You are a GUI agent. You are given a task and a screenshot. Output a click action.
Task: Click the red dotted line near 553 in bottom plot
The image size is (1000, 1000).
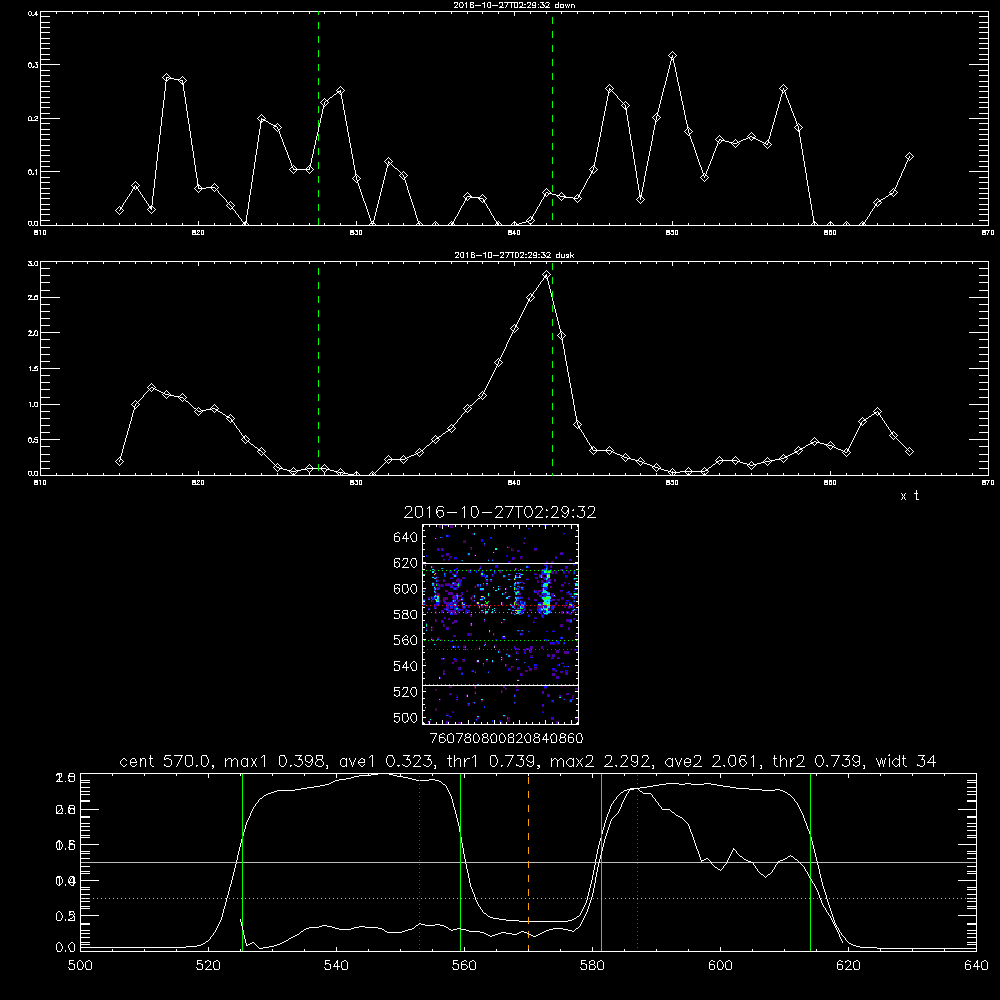(419, 862)
